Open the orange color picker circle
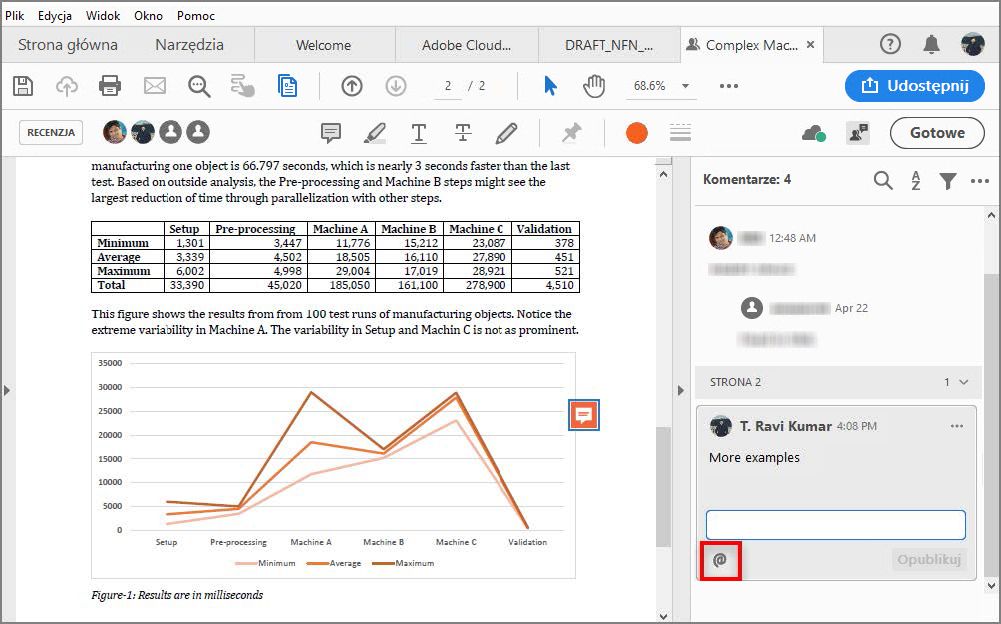 coord(636,133)
